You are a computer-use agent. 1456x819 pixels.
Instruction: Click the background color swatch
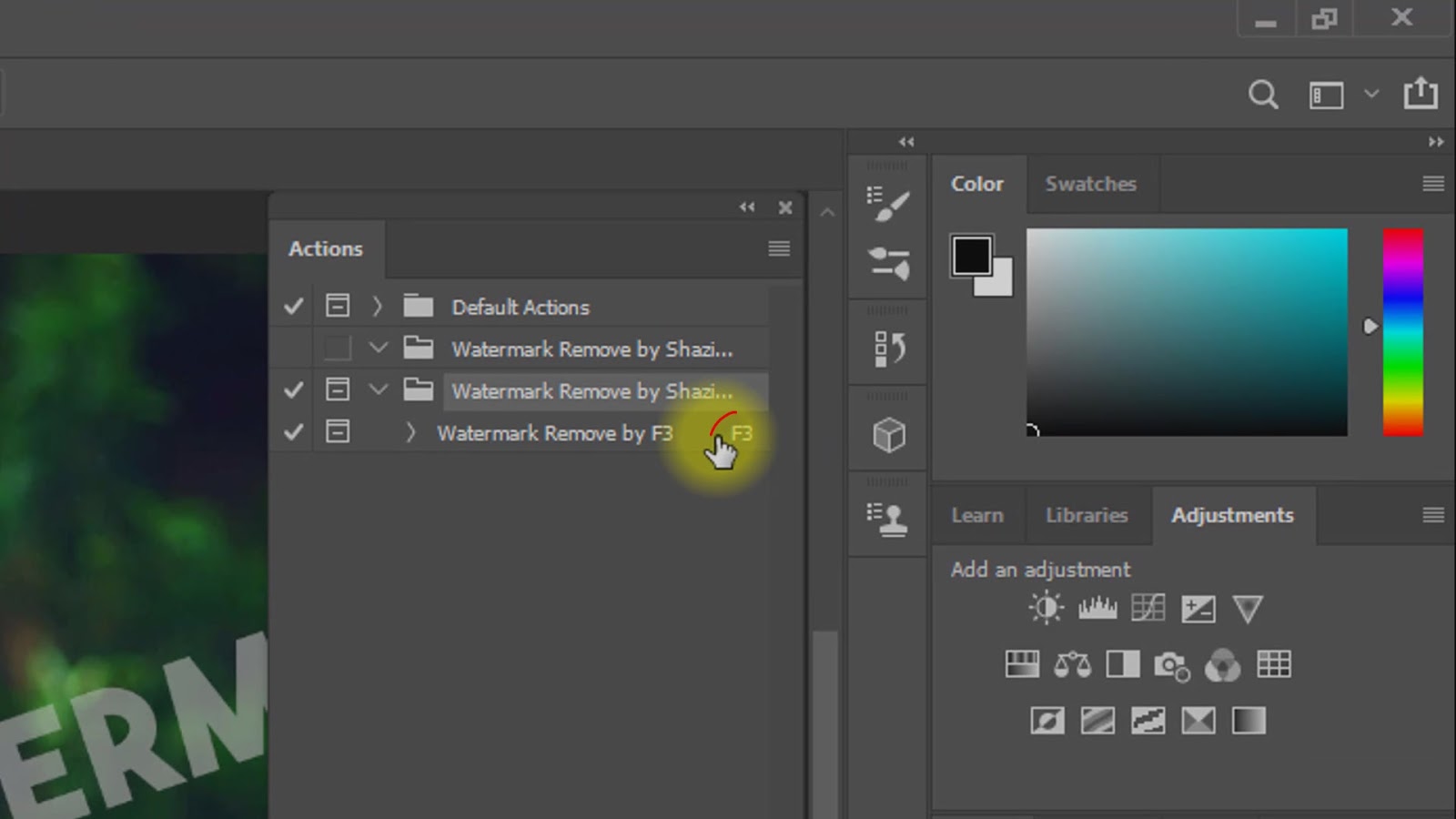coord(999,283)
